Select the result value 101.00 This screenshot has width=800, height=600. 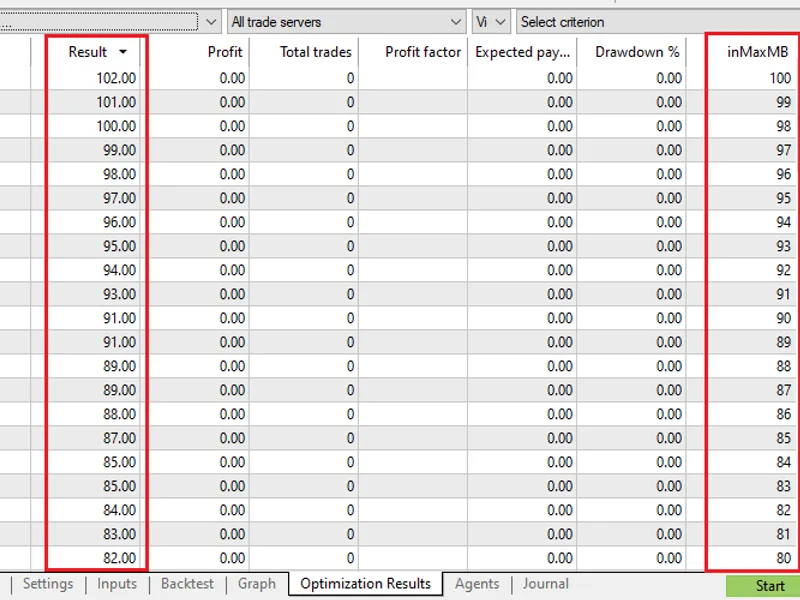tap(116, 102)
